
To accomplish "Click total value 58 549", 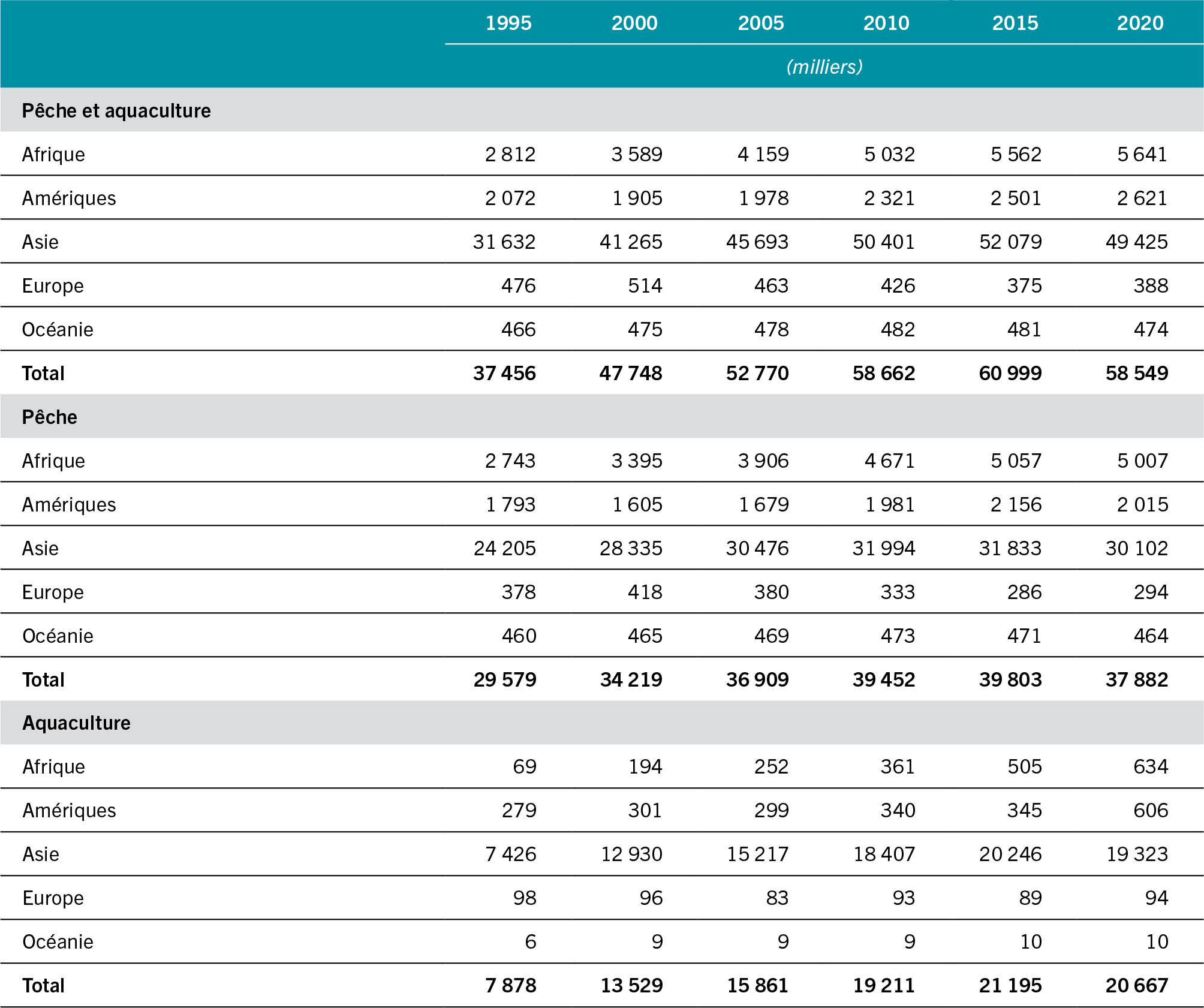I will 1137,374.
